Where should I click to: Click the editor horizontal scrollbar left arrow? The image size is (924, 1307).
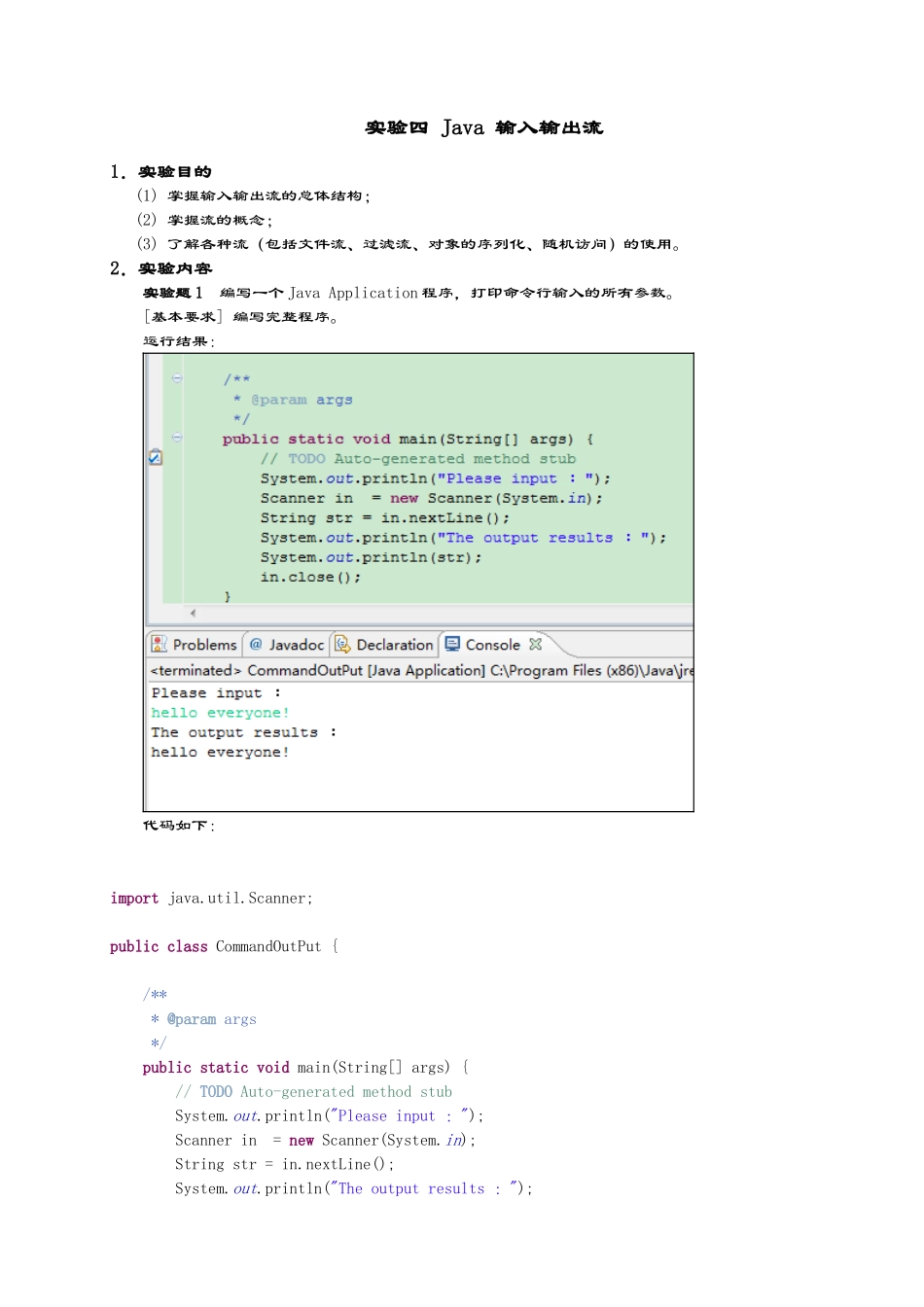pyautogui.click(x=193, y=613)
